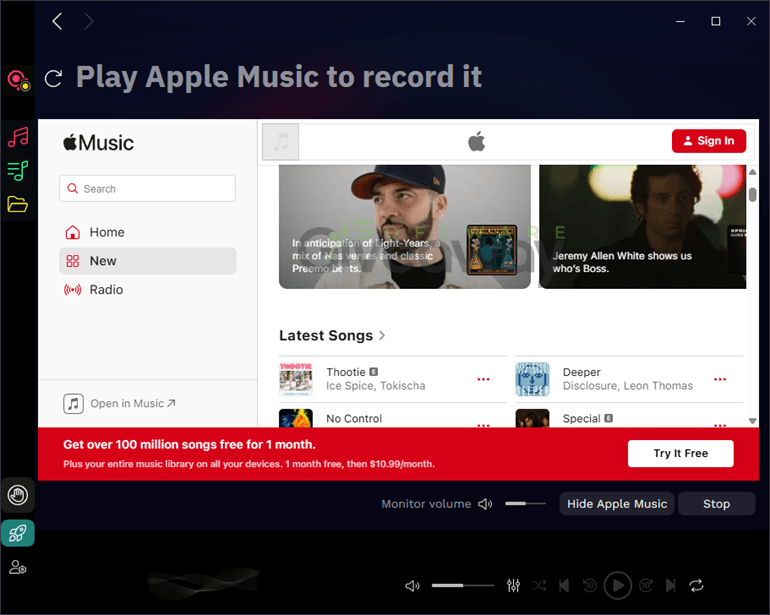
Task: Click the music note placeholder artwork
Action: 280,142
